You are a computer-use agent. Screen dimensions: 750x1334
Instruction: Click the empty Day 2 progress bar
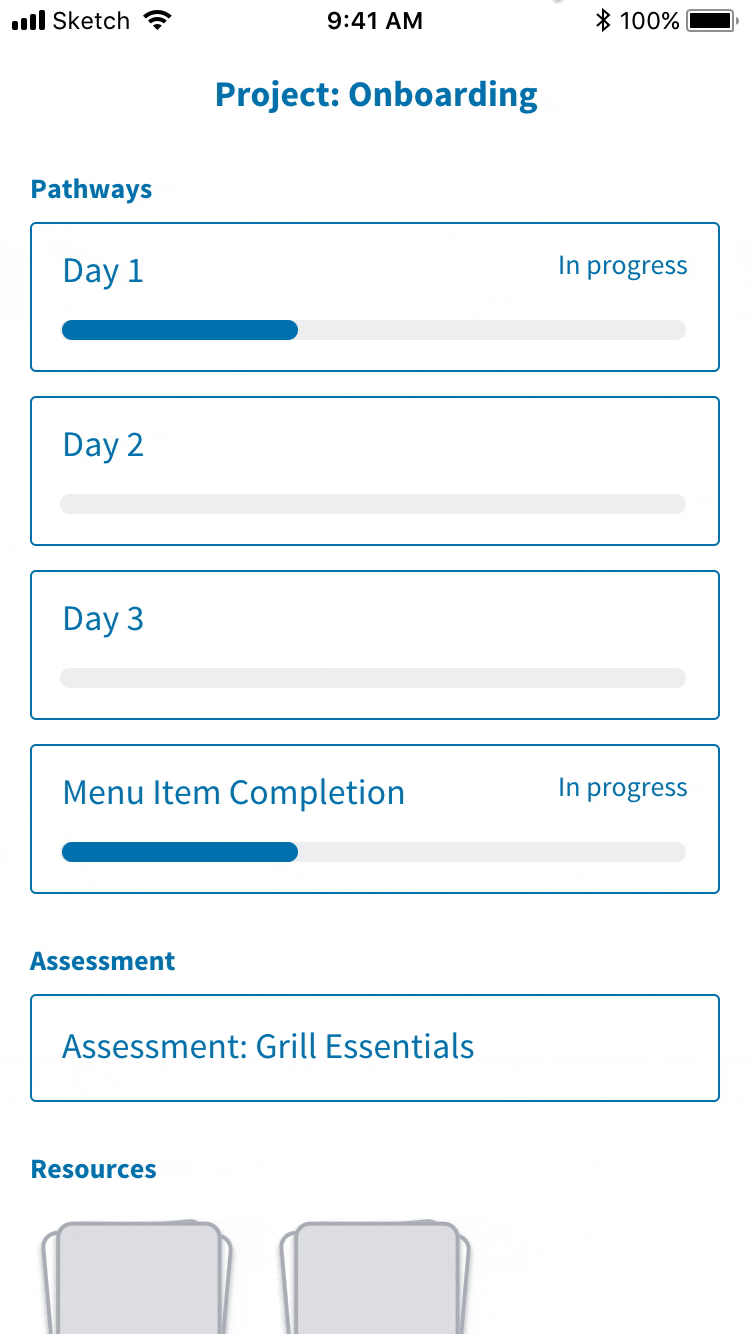(x=374, y=504)
